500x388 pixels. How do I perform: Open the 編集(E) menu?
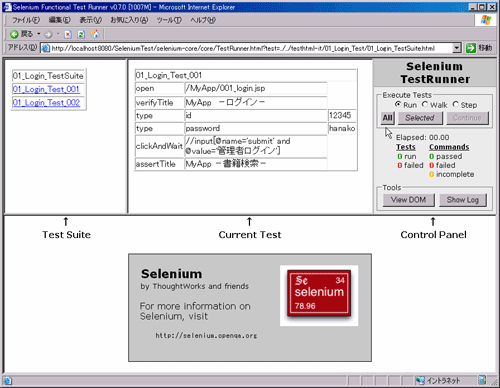click(60, 20)
